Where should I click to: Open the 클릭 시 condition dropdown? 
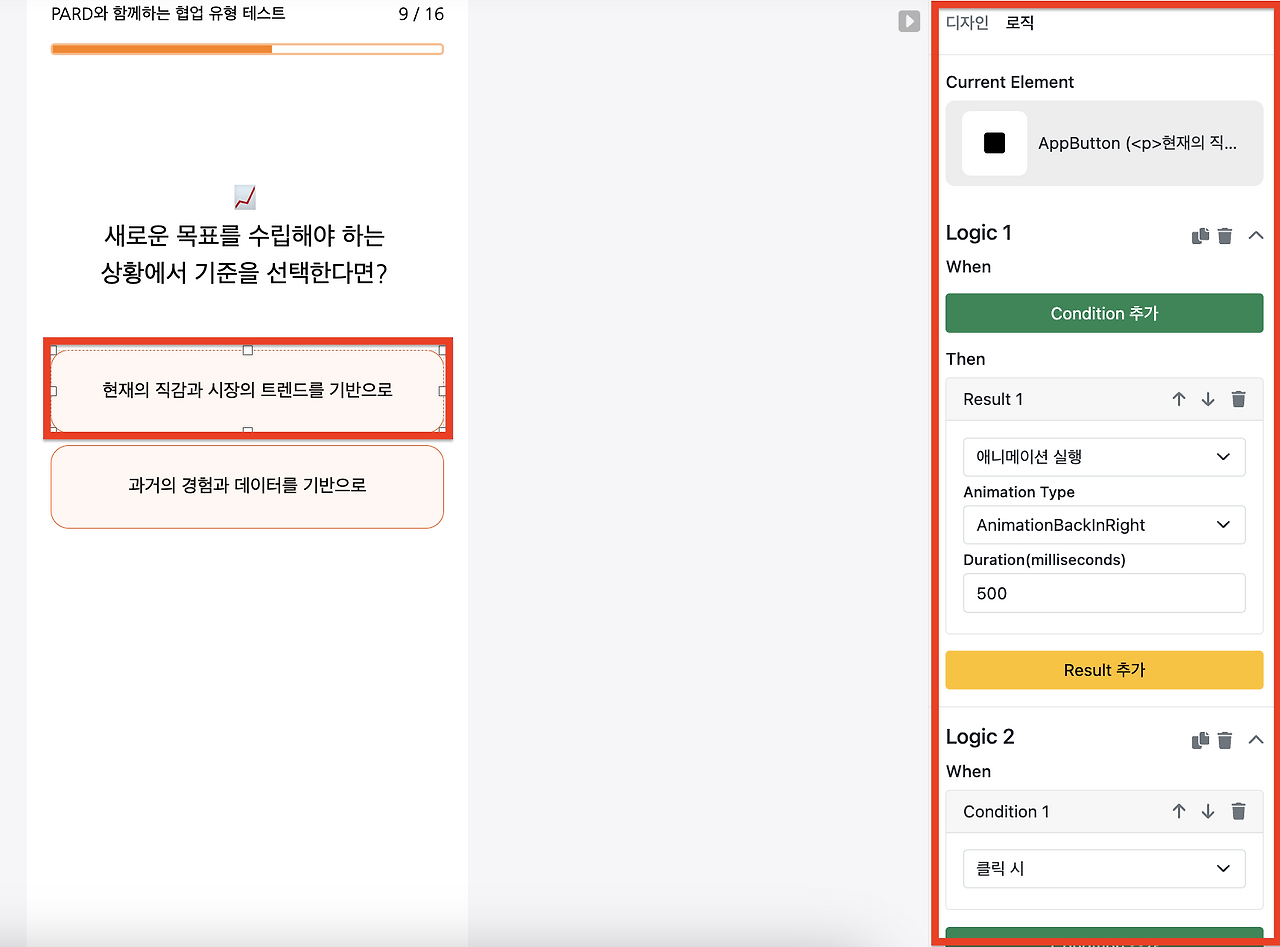[1104, 869]
